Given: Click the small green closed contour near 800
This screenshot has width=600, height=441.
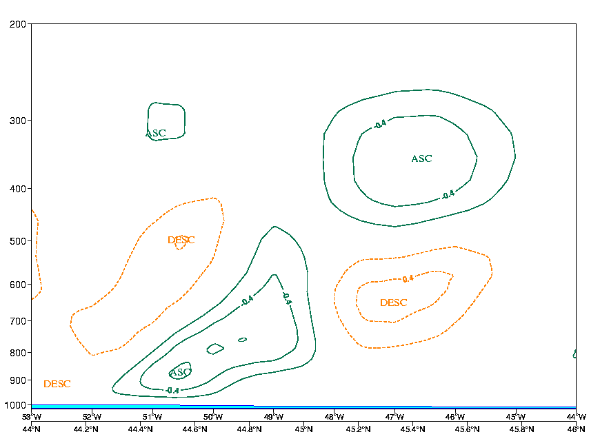Looking at the screenshot, I should pos(215,348).
